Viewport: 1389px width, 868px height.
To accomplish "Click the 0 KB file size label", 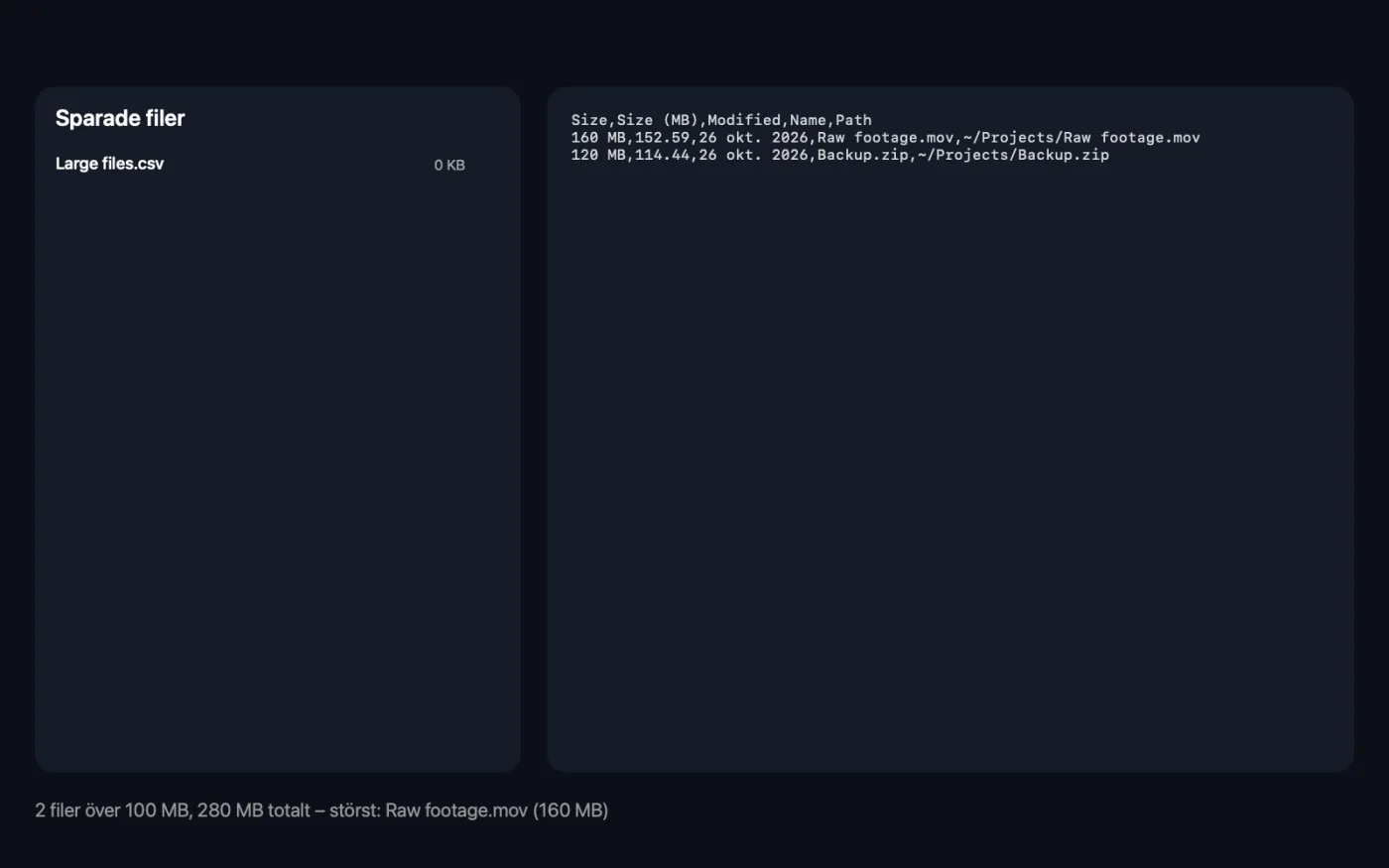I will pos(449,165).
